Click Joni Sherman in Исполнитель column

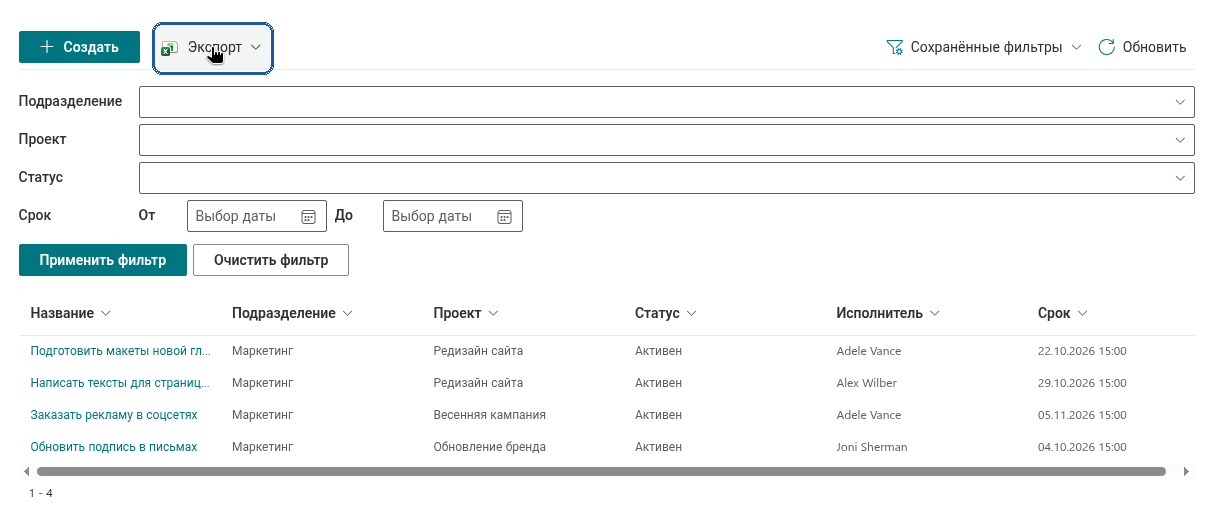[x=872, y=447]
